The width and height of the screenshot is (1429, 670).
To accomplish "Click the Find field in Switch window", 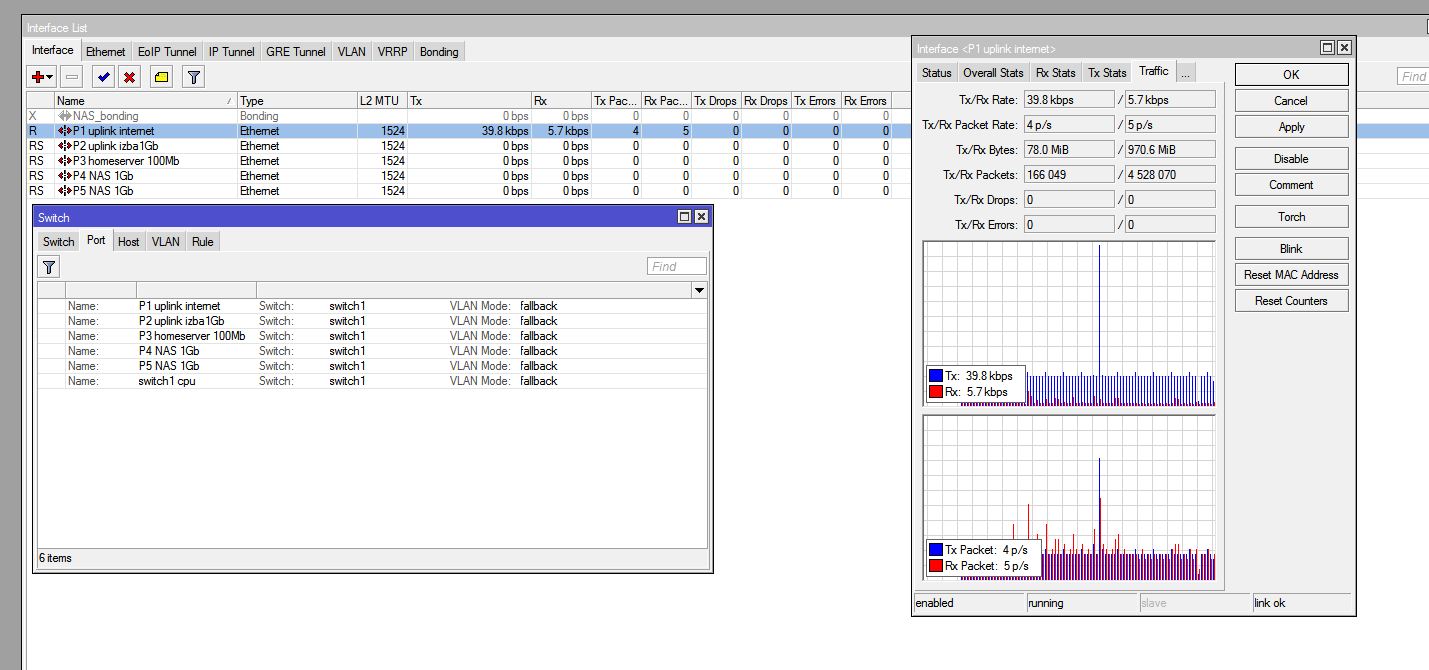I will coord(677,266).
